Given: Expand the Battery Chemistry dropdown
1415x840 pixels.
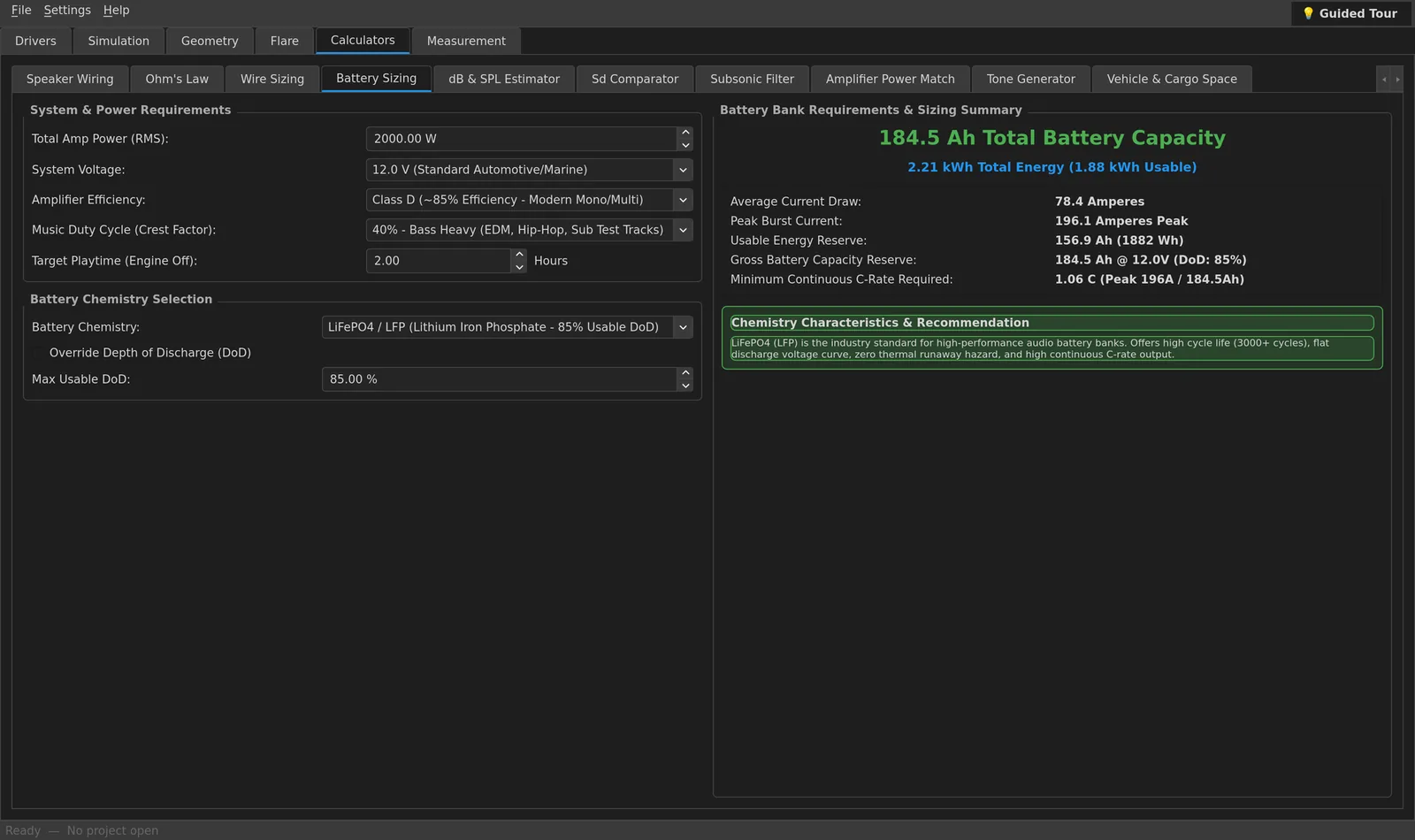Looking at the screenshot, I should pos(683,327).
